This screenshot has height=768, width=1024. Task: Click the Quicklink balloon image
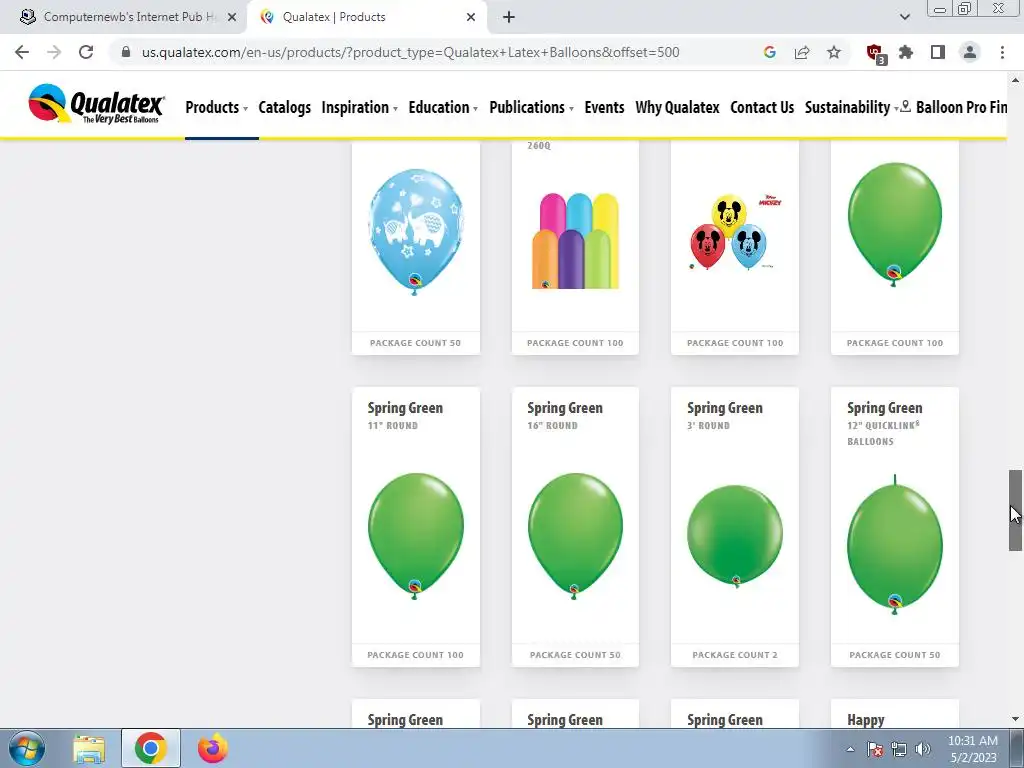click(895, 545)
